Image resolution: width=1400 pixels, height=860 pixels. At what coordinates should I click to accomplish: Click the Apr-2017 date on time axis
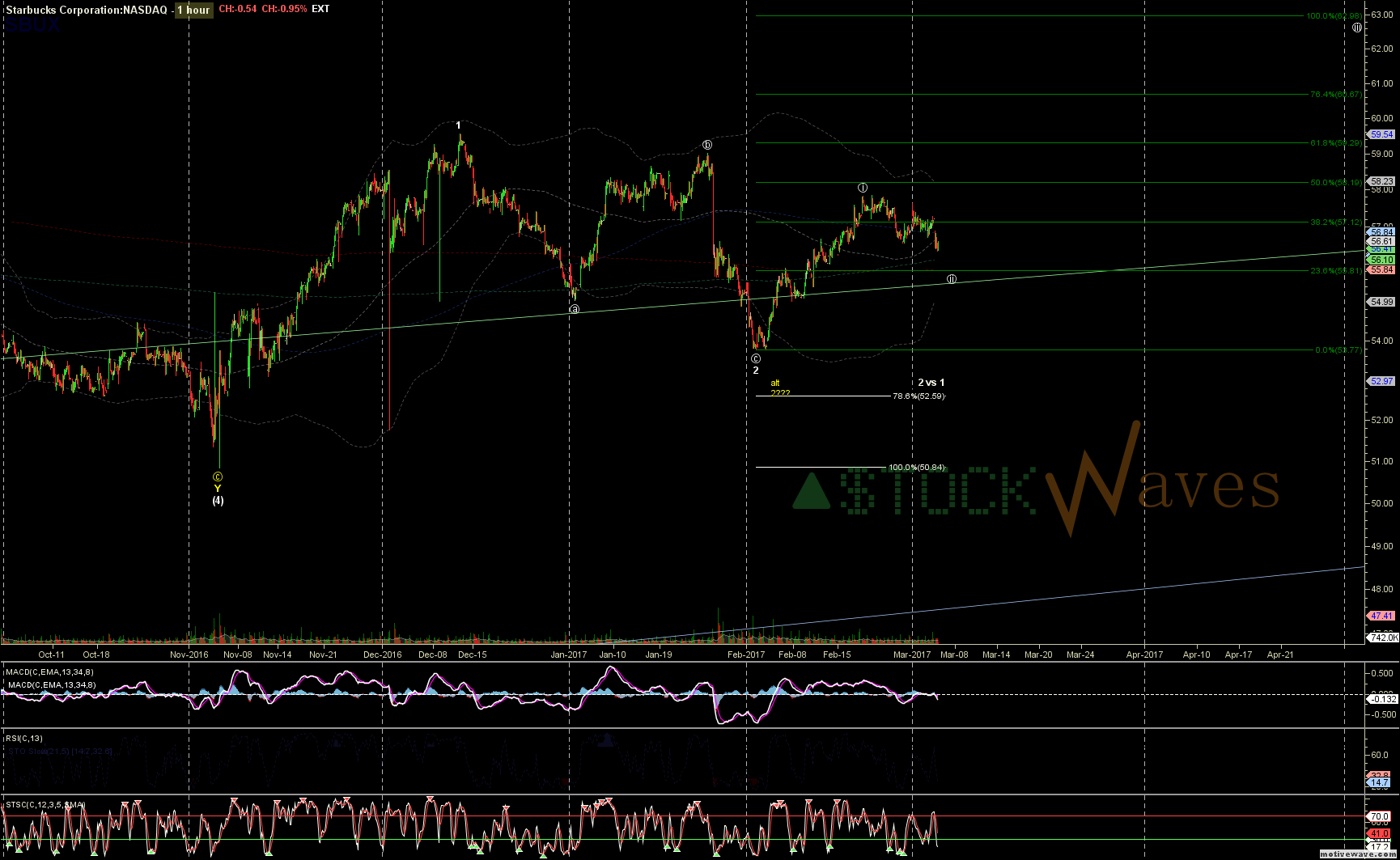1144,655
